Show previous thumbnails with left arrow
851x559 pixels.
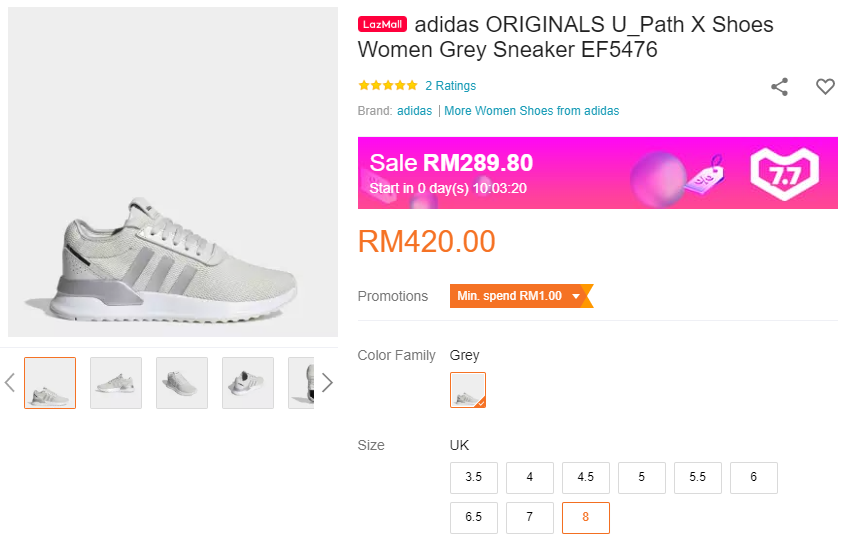pyautogui.click(x=10, y=382)
